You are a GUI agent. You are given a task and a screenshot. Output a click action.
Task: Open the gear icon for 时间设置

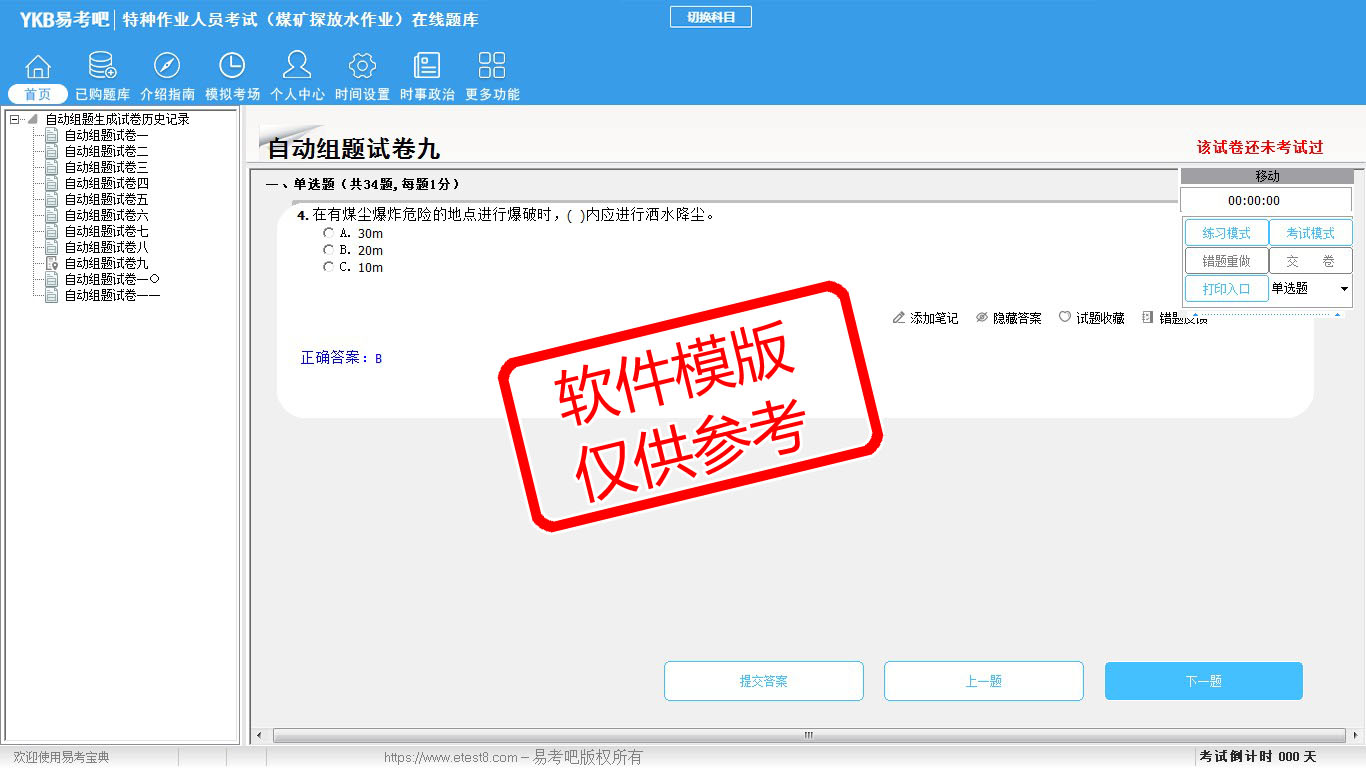tap(362, 67)
